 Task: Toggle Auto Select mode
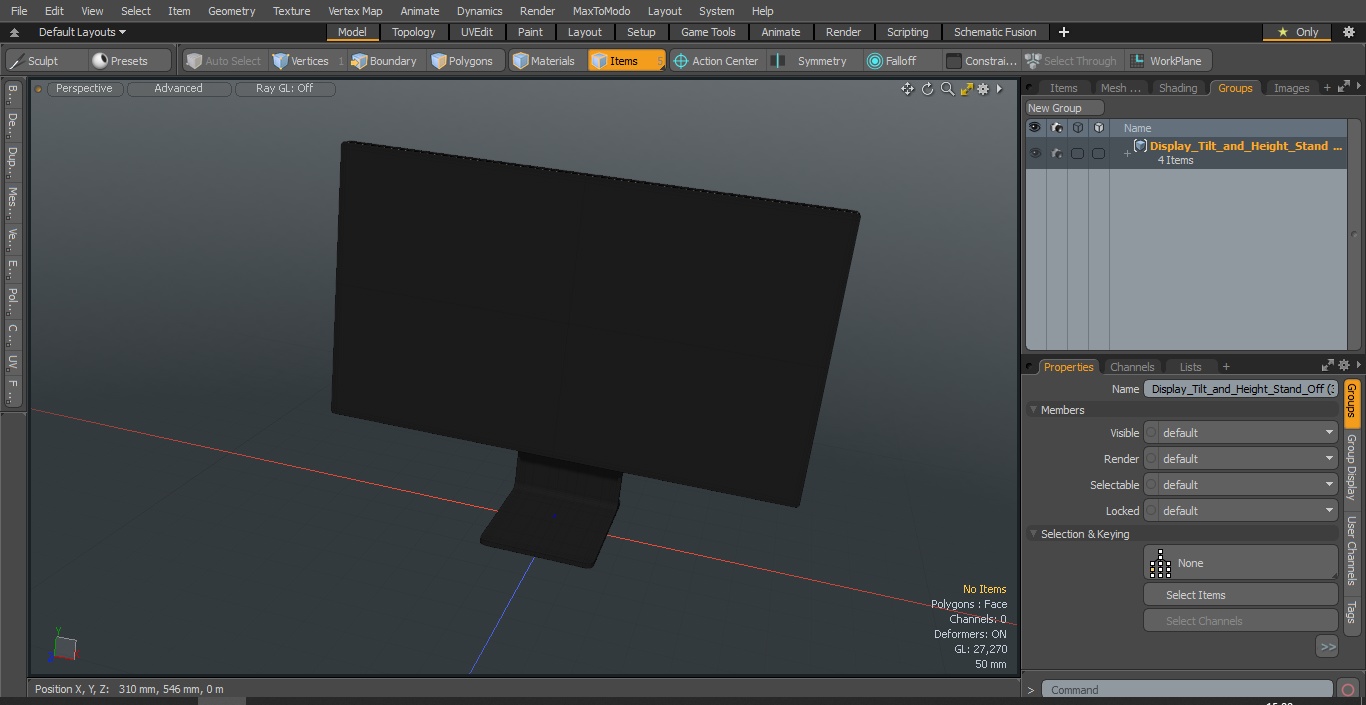tap(224, 61)
